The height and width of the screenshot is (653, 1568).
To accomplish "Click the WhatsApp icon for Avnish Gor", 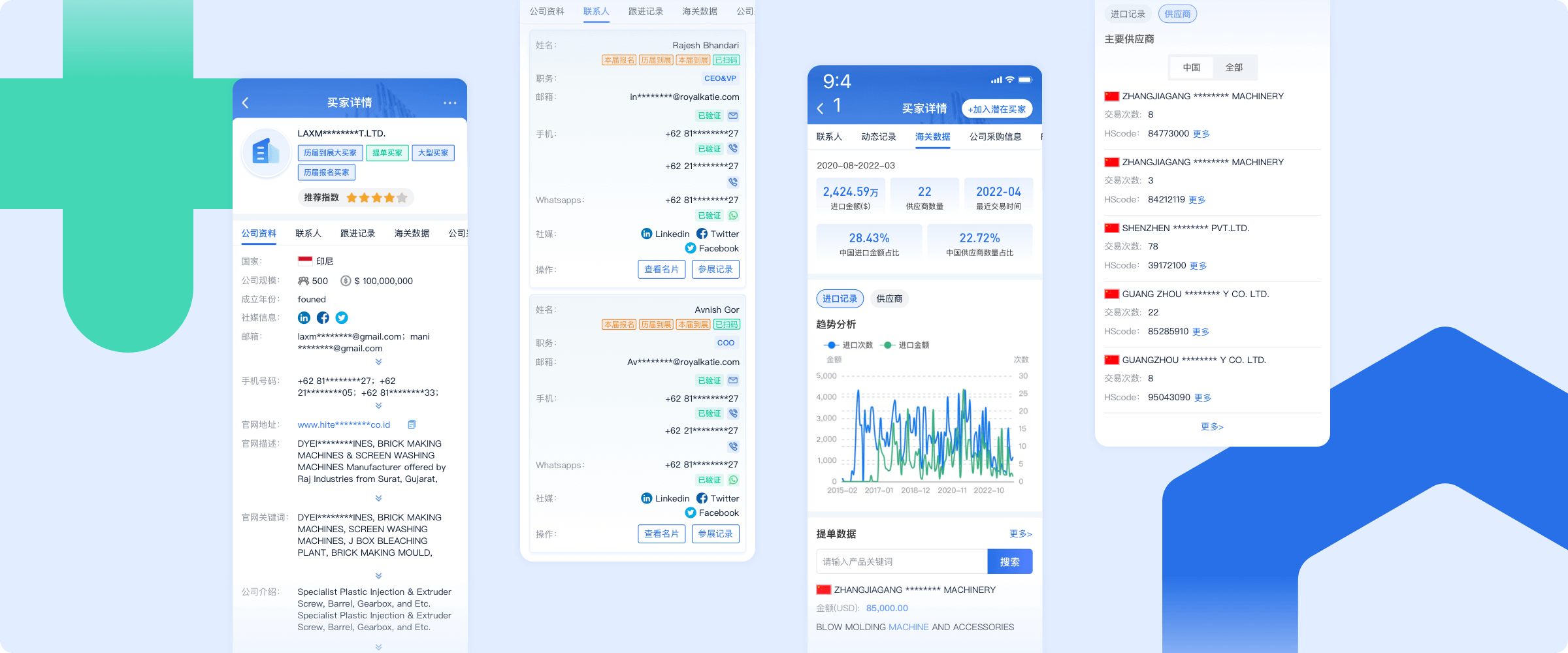I will [x=733, y=480].
